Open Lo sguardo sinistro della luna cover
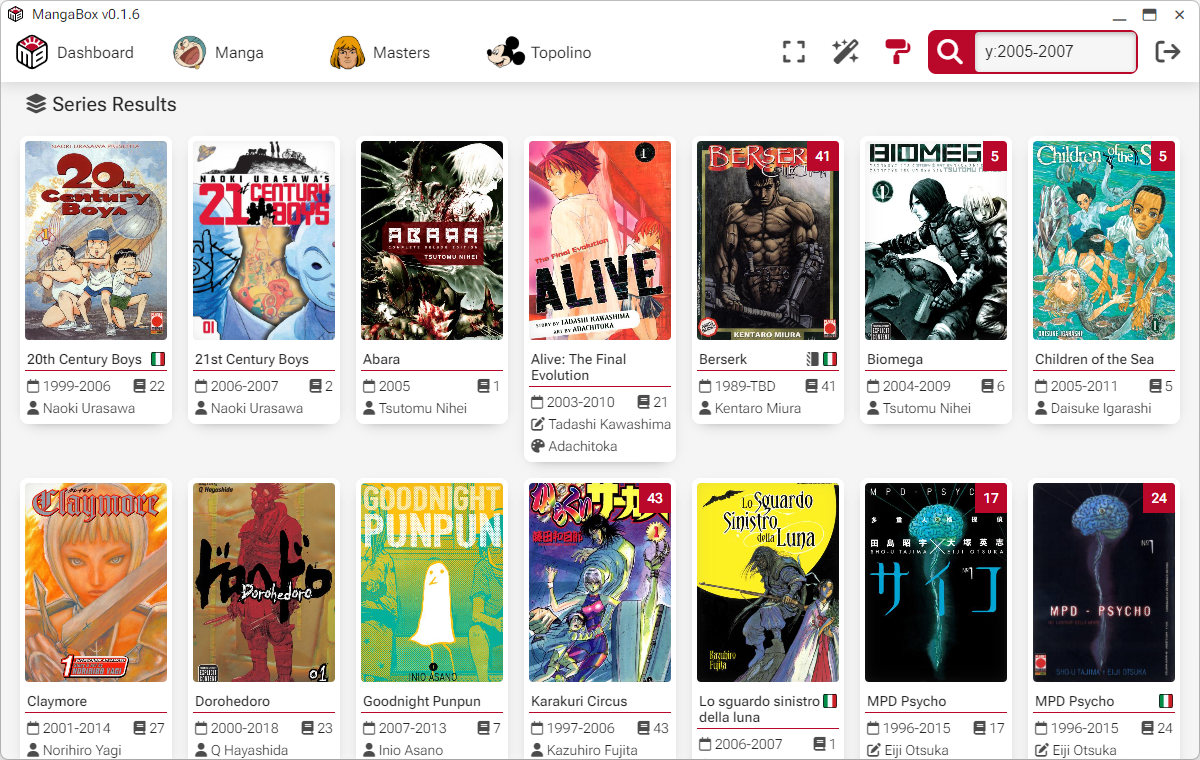This screenshot has height=760, width=1200. pos(768,582)
